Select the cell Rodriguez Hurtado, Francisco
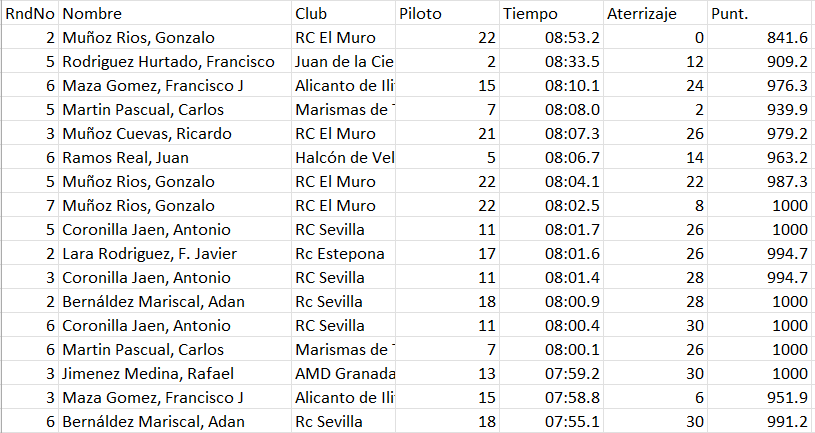This screenshot has height=433, width=815. point(175,62)
